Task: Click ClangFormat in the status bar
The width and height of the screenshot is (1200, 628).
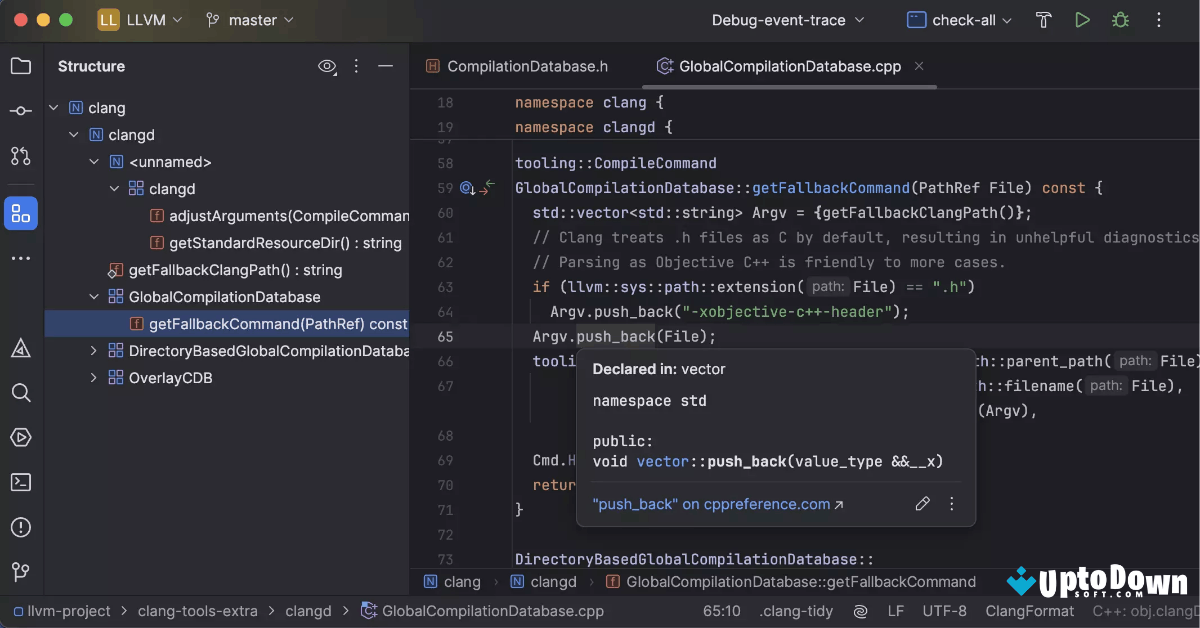Action: pyautogui.click(x=1029, y=610)
